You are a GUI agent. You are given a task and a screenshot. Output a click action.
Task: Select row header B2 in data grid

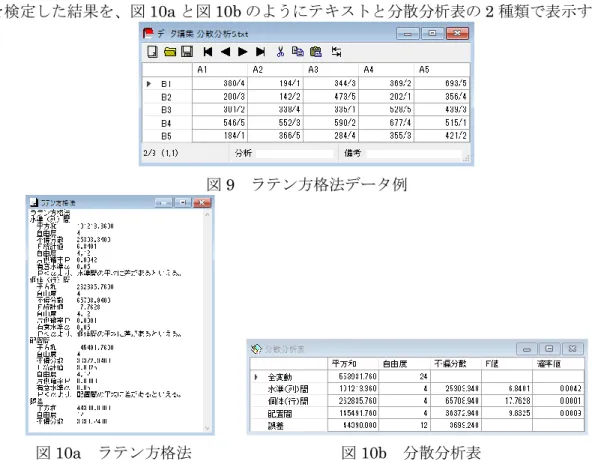tap(167, 97)
